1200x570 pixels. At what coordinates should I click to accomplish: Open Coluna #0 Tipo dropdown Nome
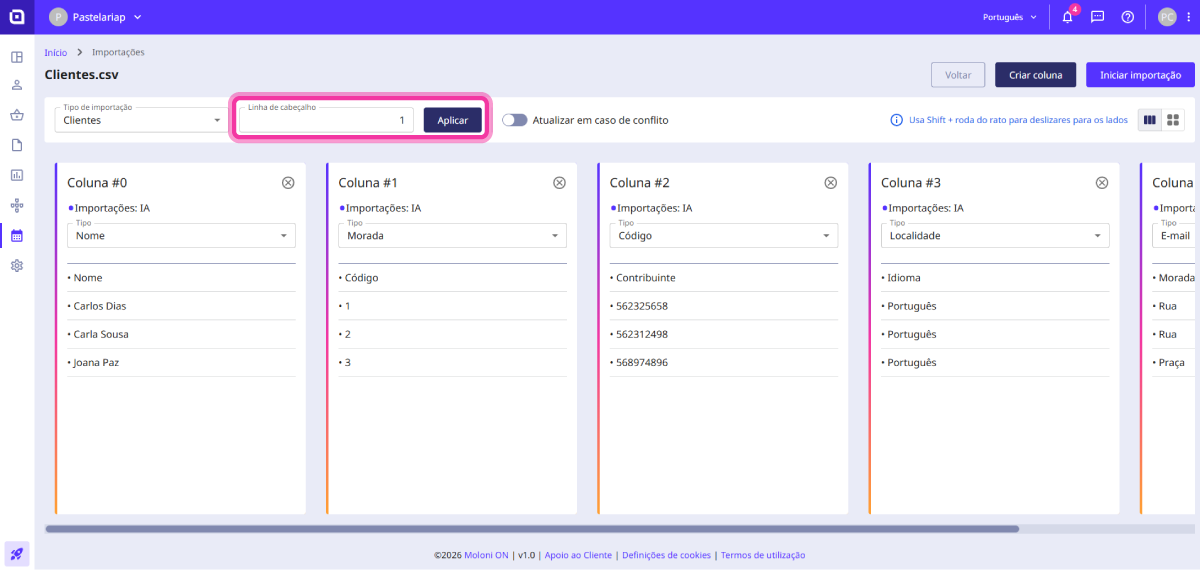coord(181,236)
